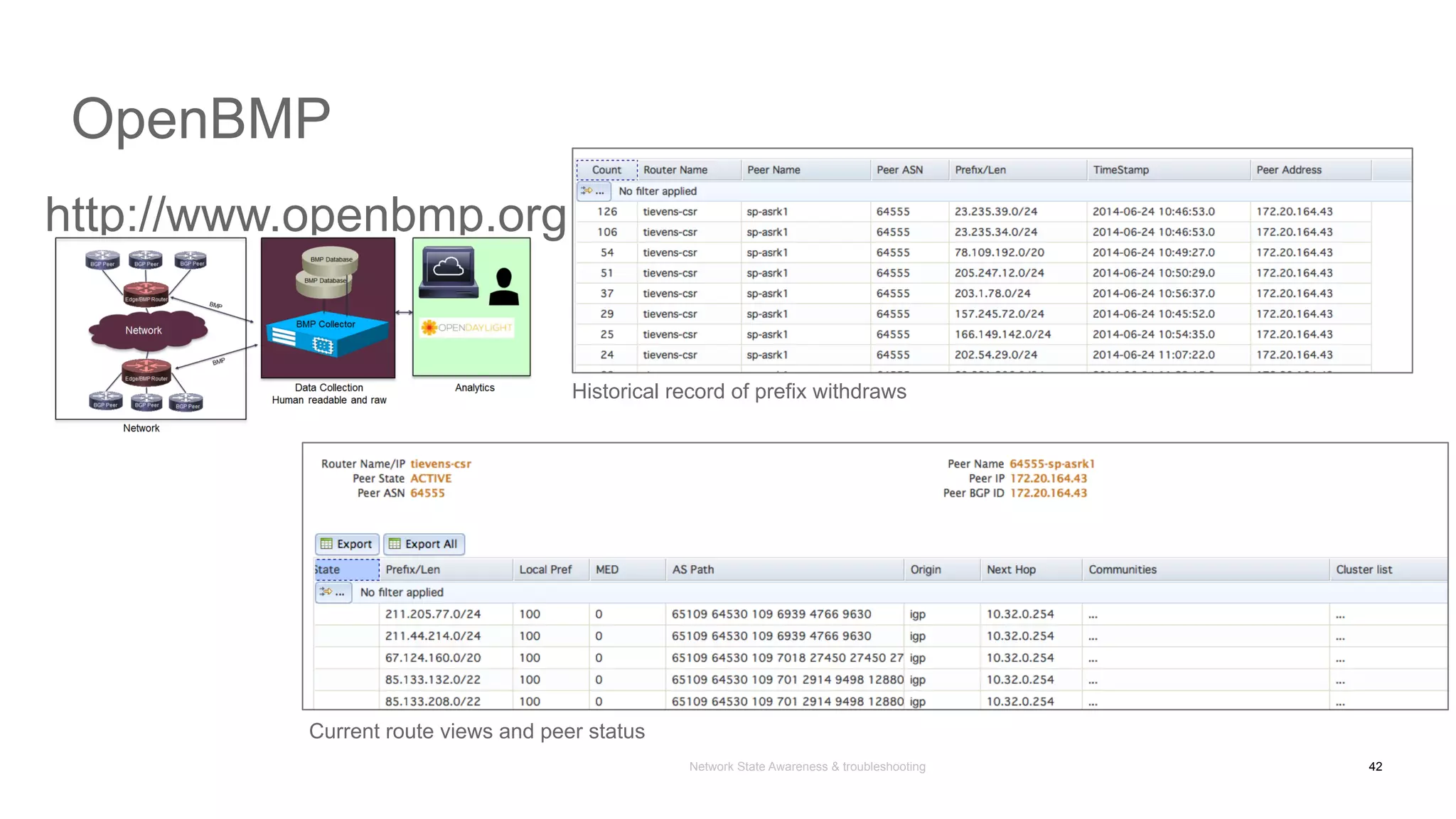
Task: Click the user silhouette icon
Action: point(504,287)
